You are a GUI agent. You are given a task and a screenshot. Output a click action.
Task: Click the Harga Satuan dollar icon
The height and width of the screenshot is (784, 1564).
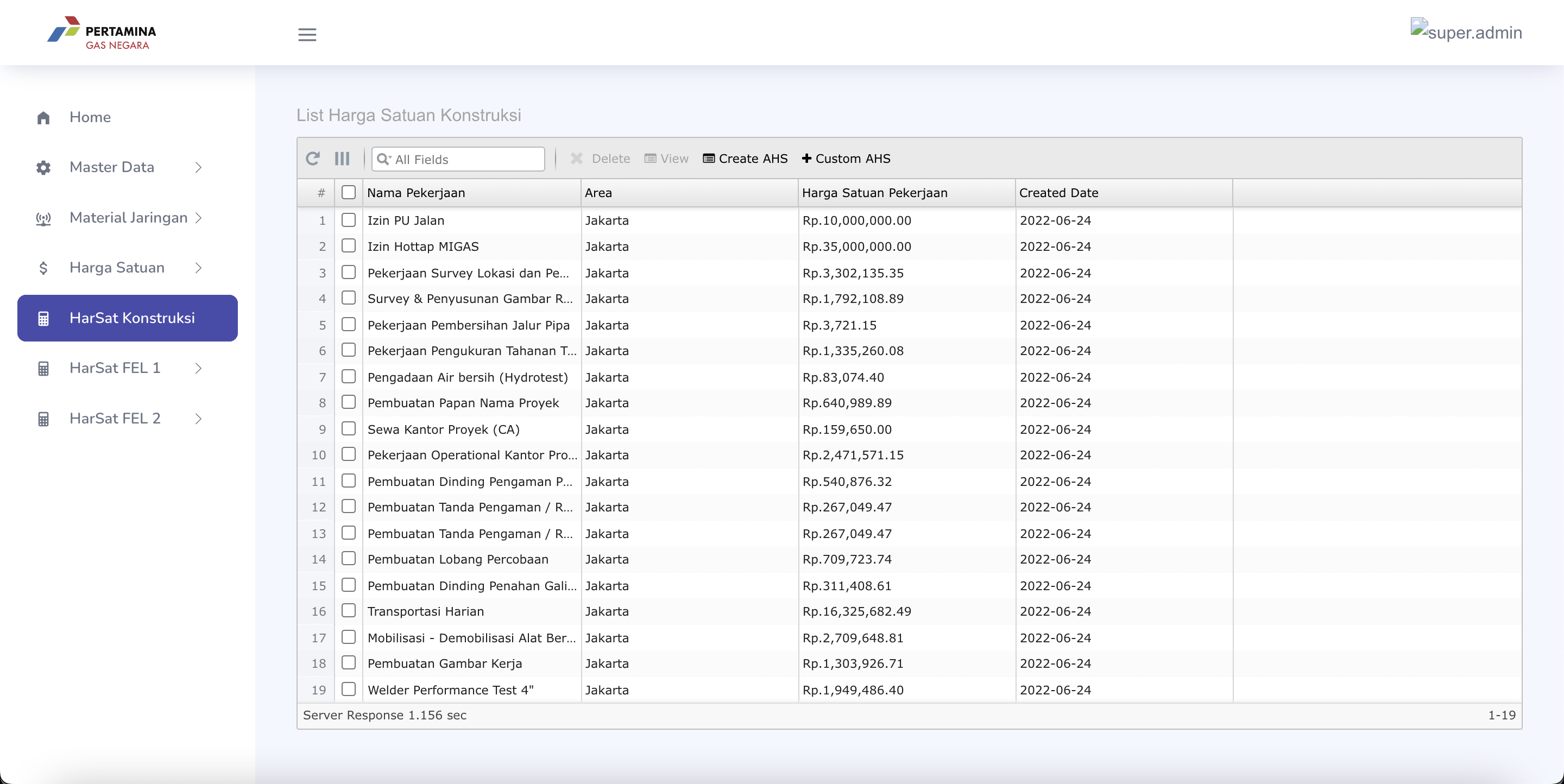tap(43, 268)
